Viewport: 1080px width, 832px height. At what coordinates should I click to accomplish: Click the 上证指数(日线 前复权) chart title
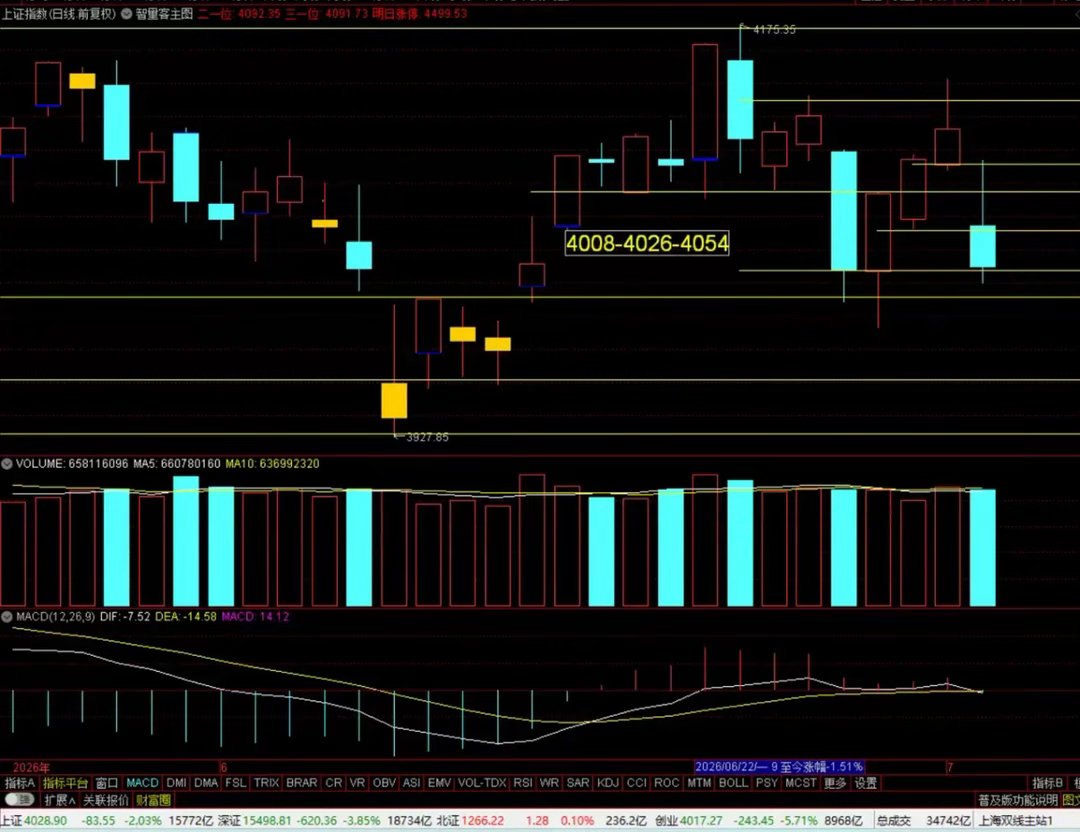pyautogui.click(x=59, y=14)
